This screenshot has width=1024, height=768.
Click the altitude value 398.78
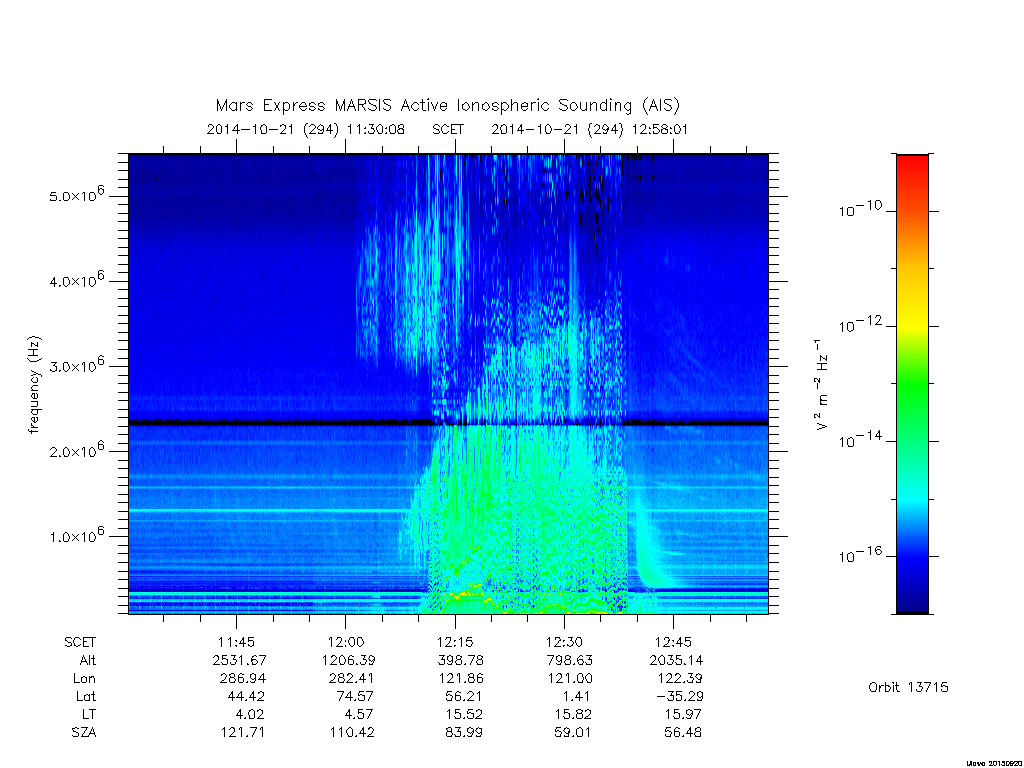point(460,660)
